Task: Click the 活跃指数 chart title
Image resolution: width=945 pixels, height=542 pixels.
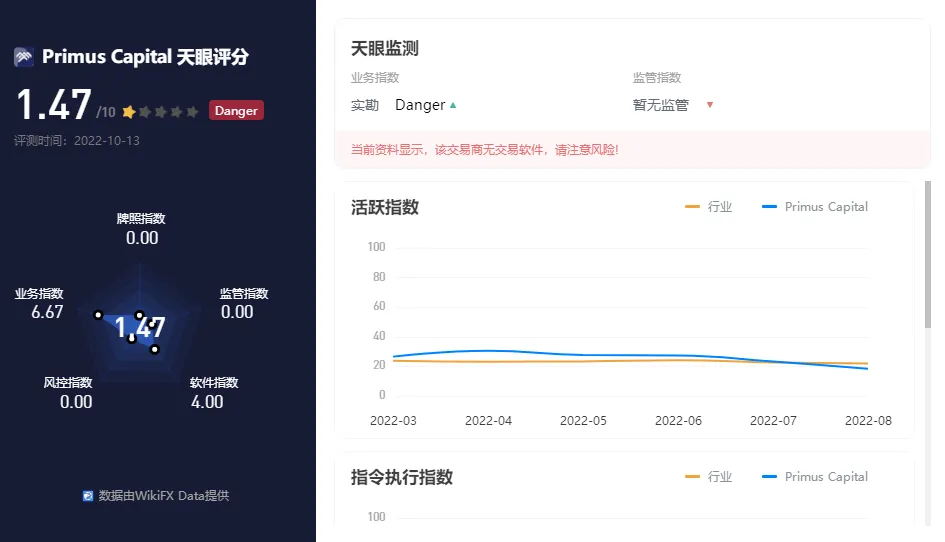Action: point(385,207)
